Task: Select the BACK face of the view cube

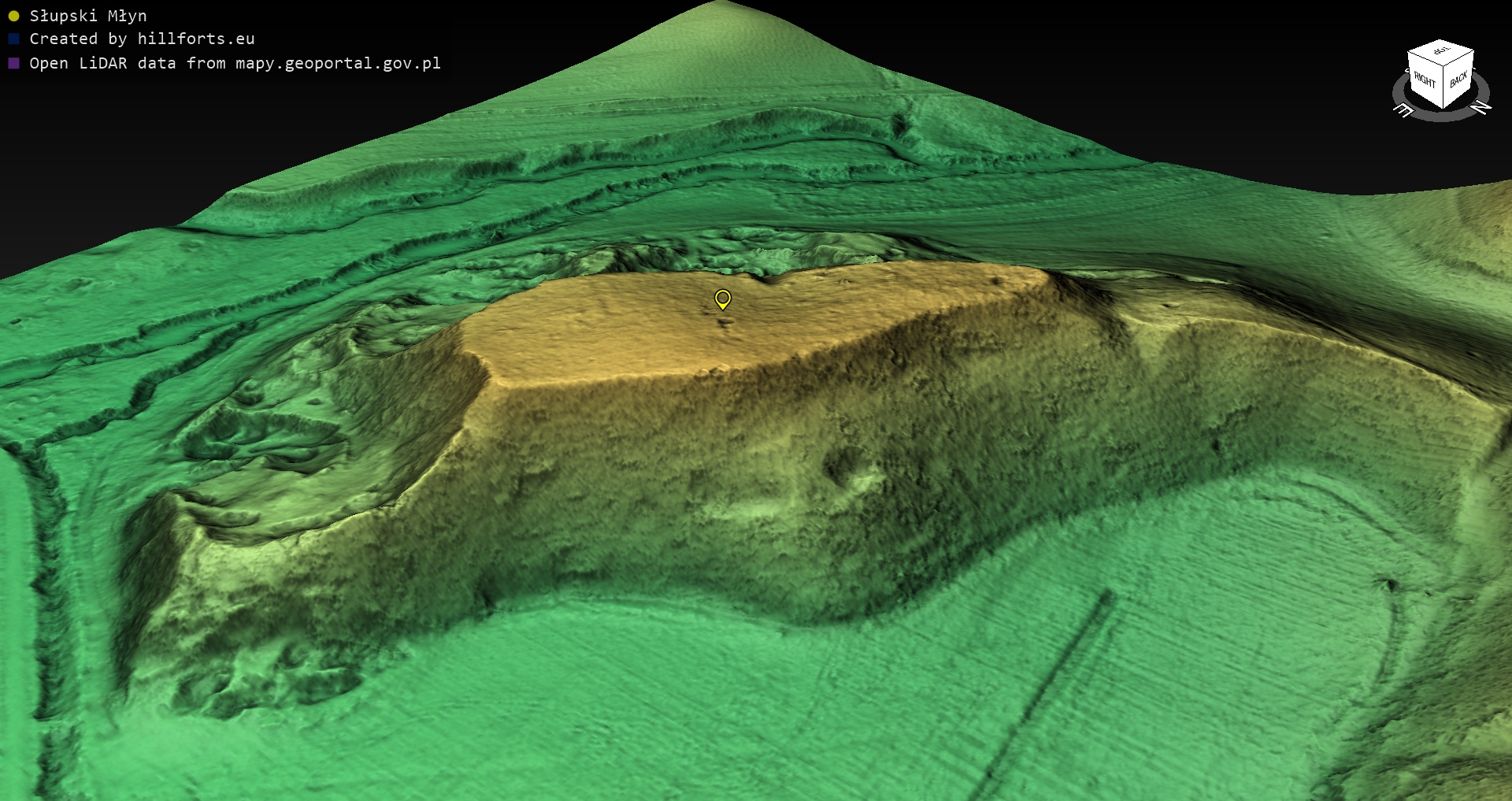Action: point(1458,79)
